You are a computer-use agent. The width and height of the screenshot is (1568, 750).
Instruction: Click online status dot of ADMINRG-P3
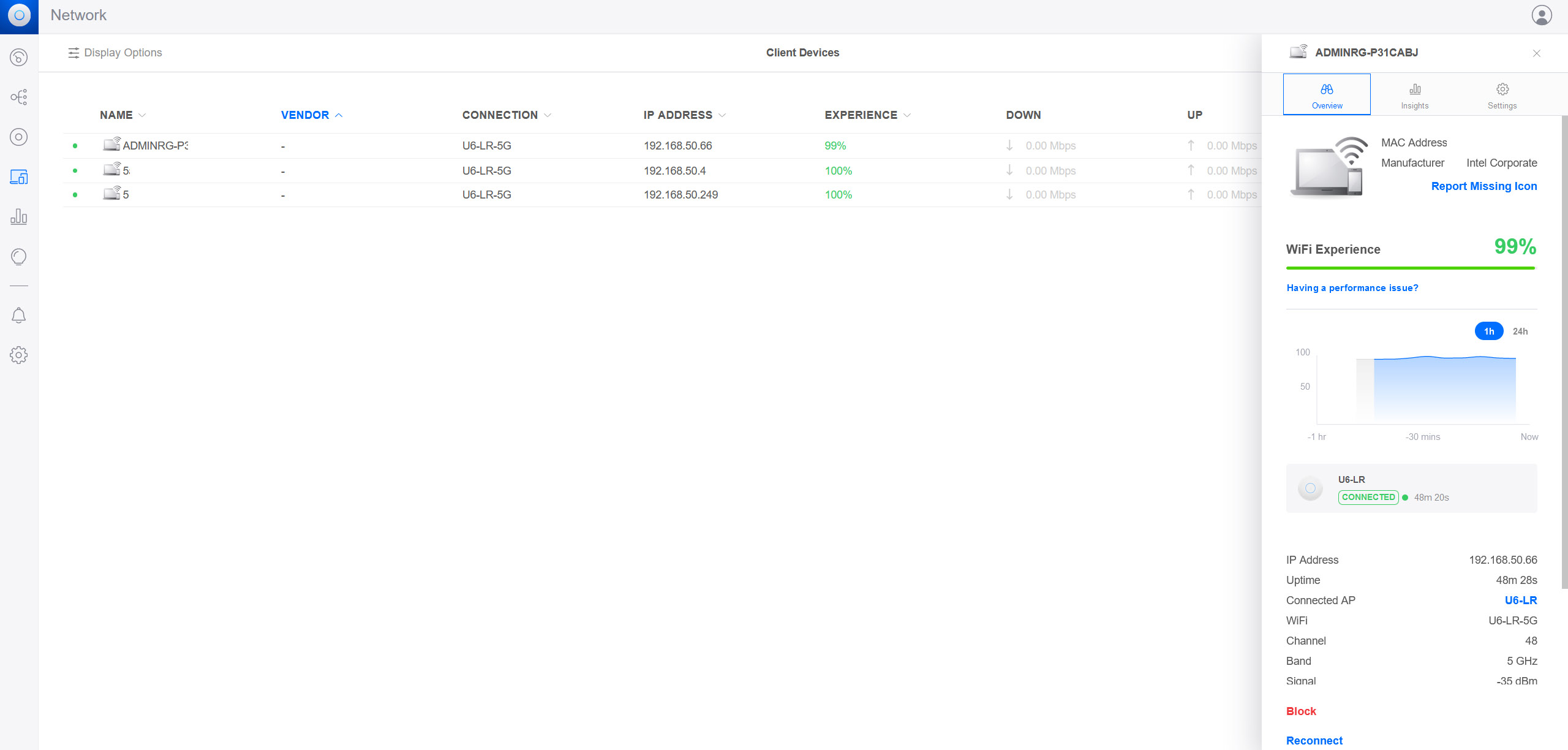coord(75,146)
